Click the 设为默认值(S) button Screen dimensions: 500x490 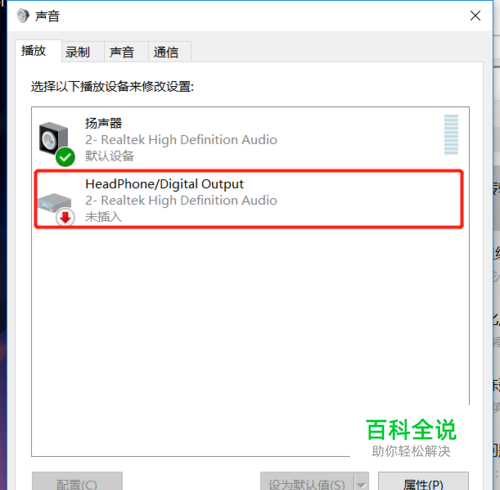307,481
